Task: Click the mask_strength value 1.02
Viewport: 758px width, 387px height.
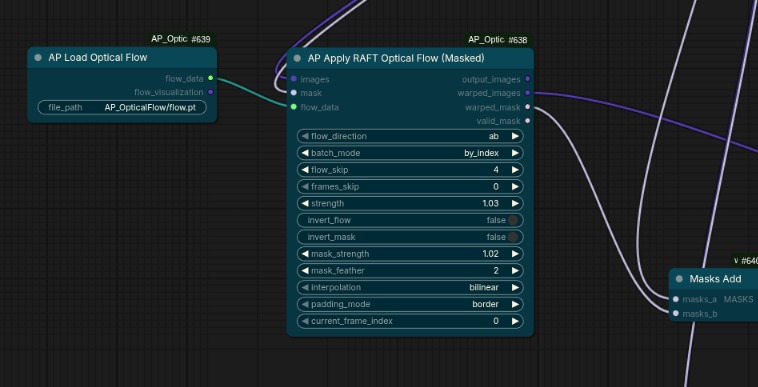Action: 490,254
